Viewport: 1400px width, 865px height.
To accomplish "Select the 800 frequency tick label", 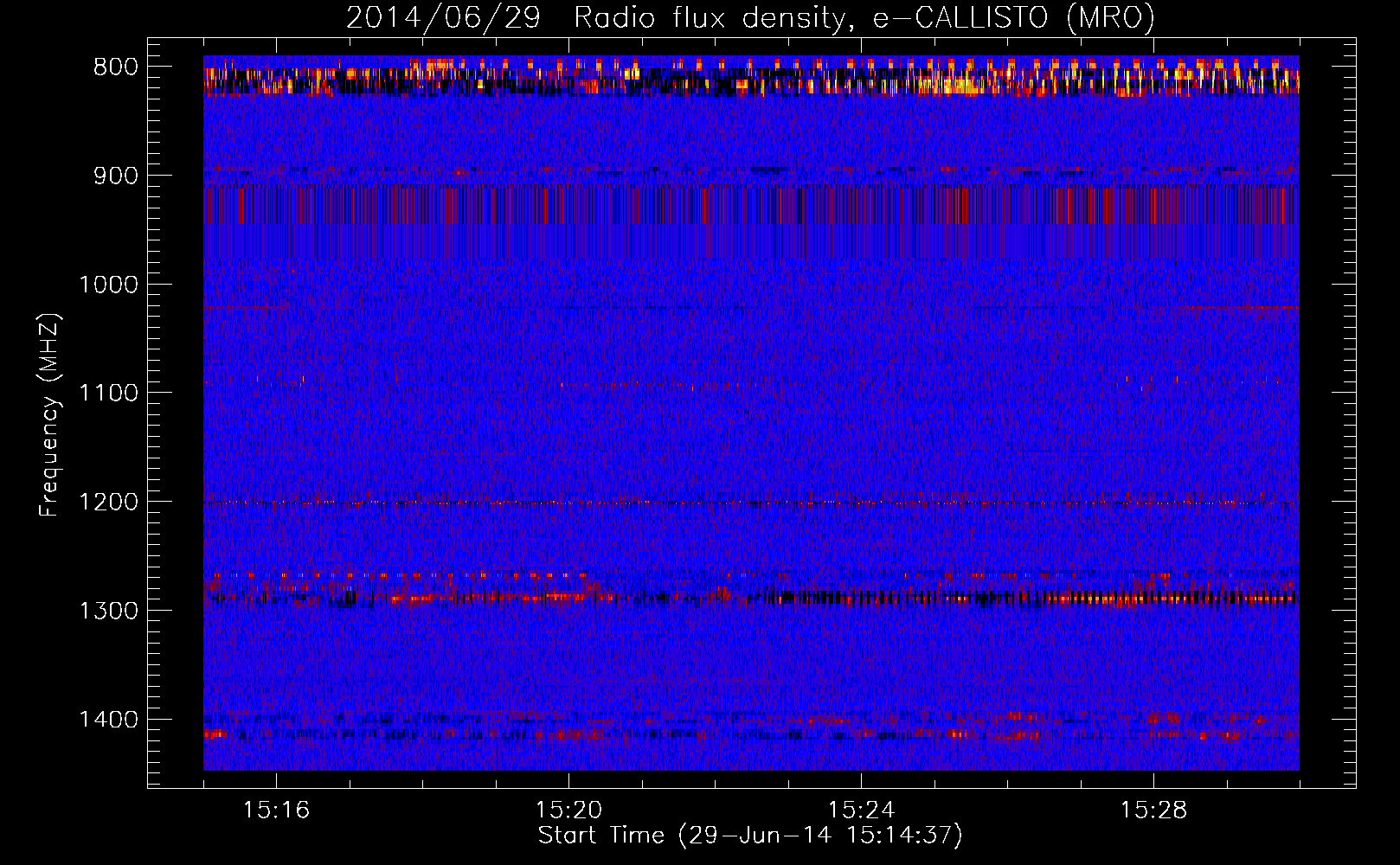I will tap(115, 67).
